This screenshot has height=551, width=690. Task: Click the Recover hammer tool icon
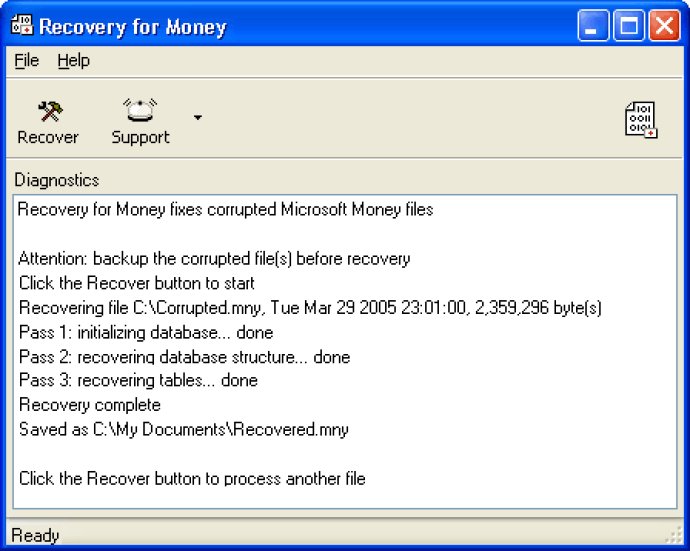(x=50, y=111)
